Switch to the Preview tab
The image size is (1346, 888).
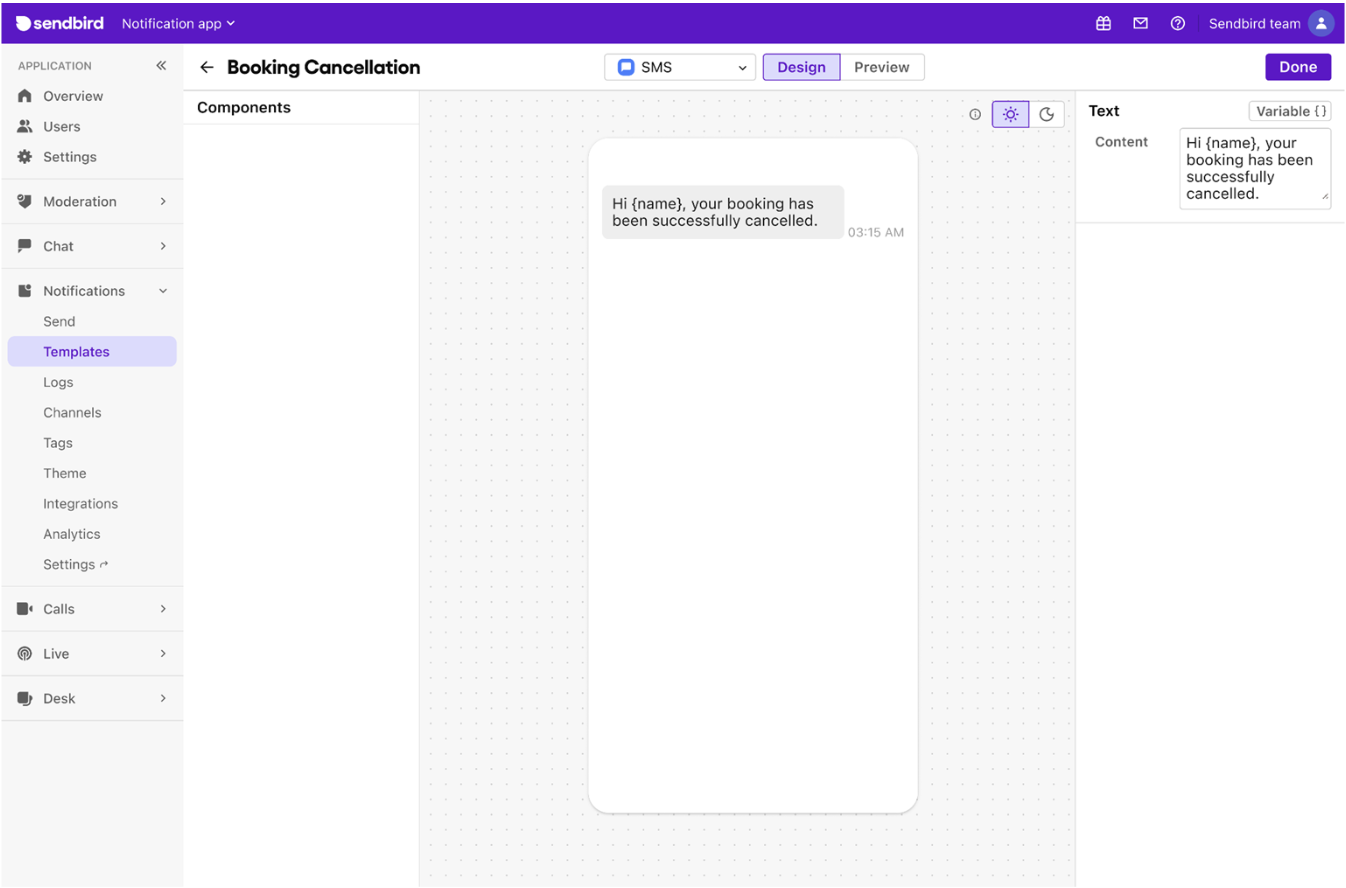[881, 67]
